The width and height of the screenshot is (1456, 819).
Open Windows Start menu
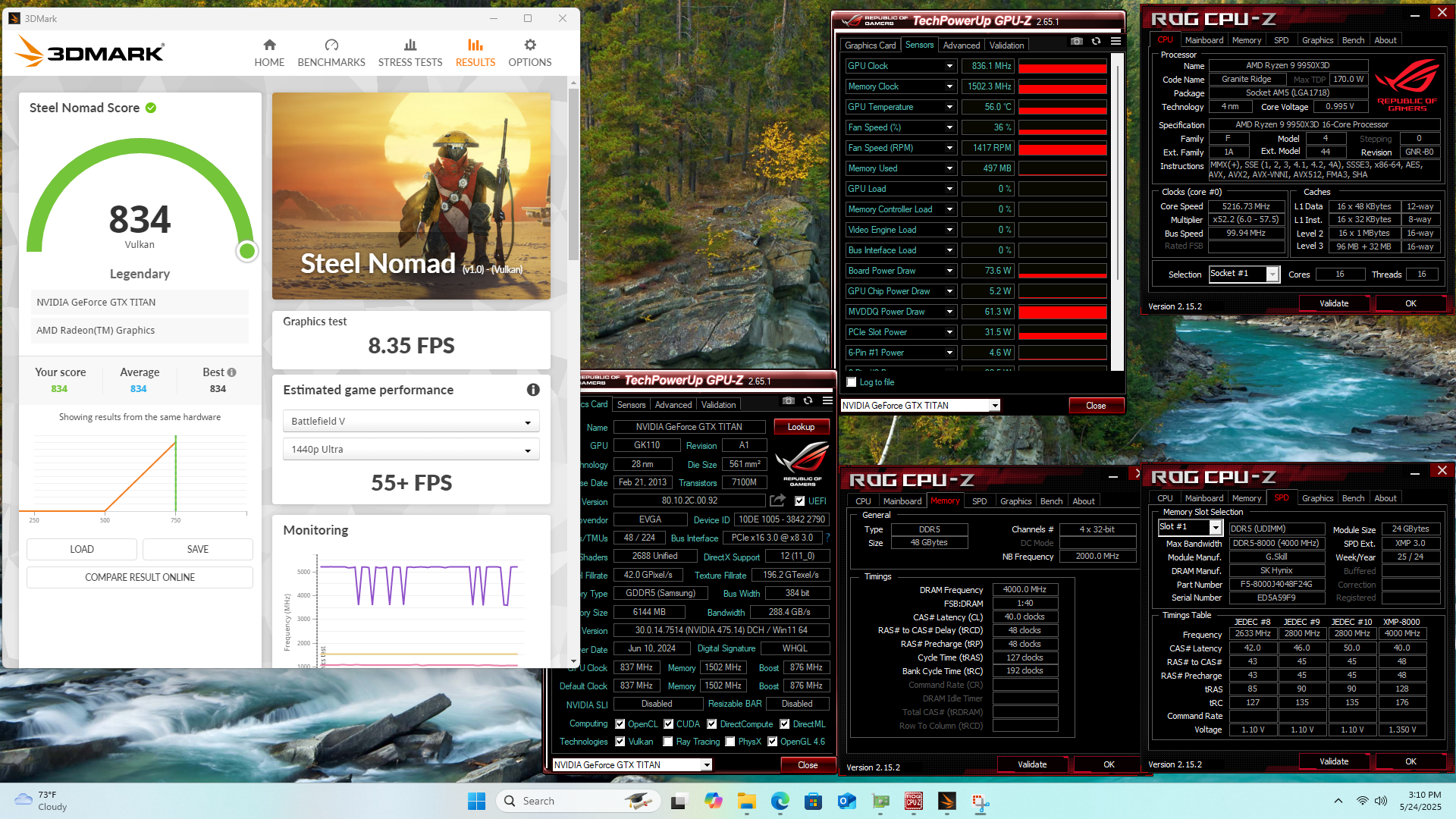[476, 801]
